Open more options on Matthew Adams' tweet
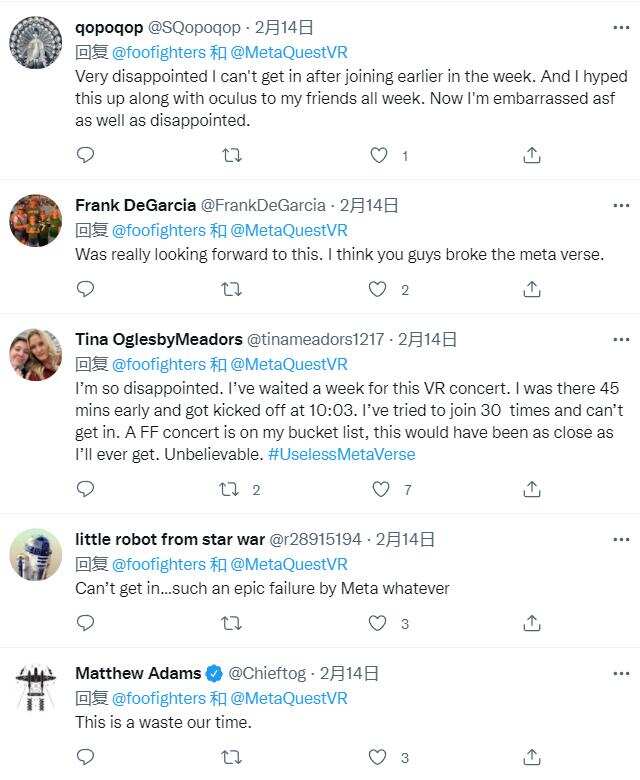Image resolution: width=640 pixels, height=780 pixels. (x=621, y=673)
